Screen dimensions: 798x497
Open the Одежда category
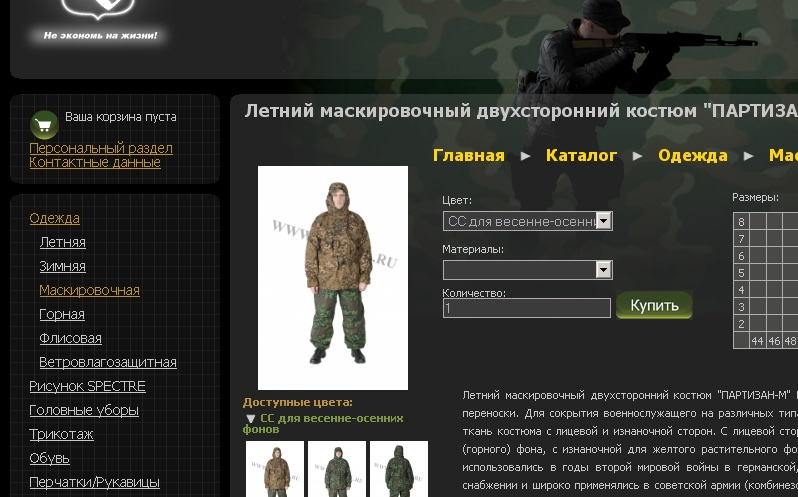click(x=54, y=218)
